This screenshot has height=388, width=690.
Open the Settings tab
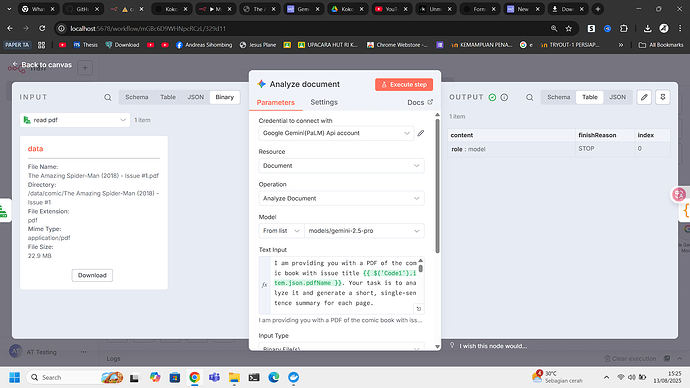(324, 102)
